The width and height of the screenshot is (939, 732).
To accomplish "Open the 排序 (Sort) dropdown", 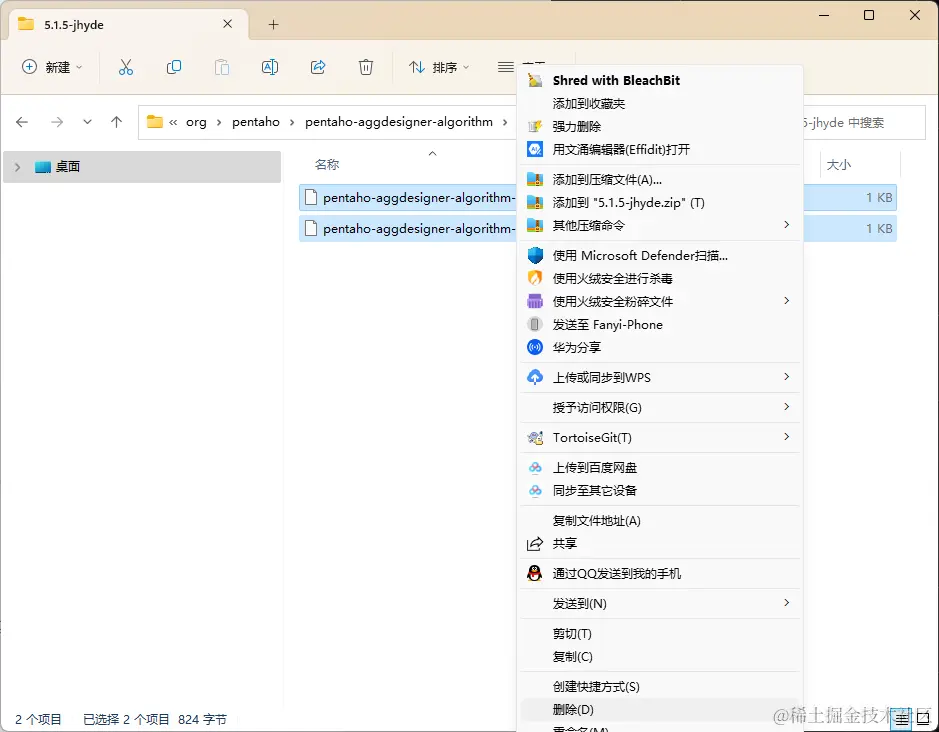I will [439, 67].
